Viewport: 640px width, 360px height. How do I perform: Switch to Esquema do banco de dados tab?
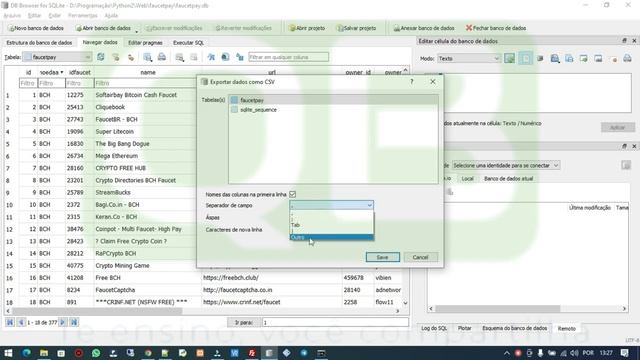[514, 328]
